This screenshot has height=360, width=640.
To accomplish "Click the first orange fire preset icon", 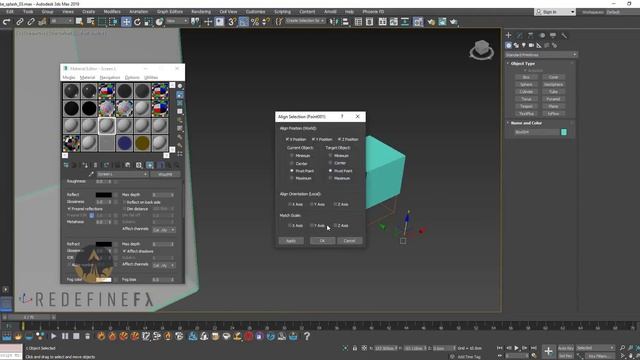I will [101, 336].
